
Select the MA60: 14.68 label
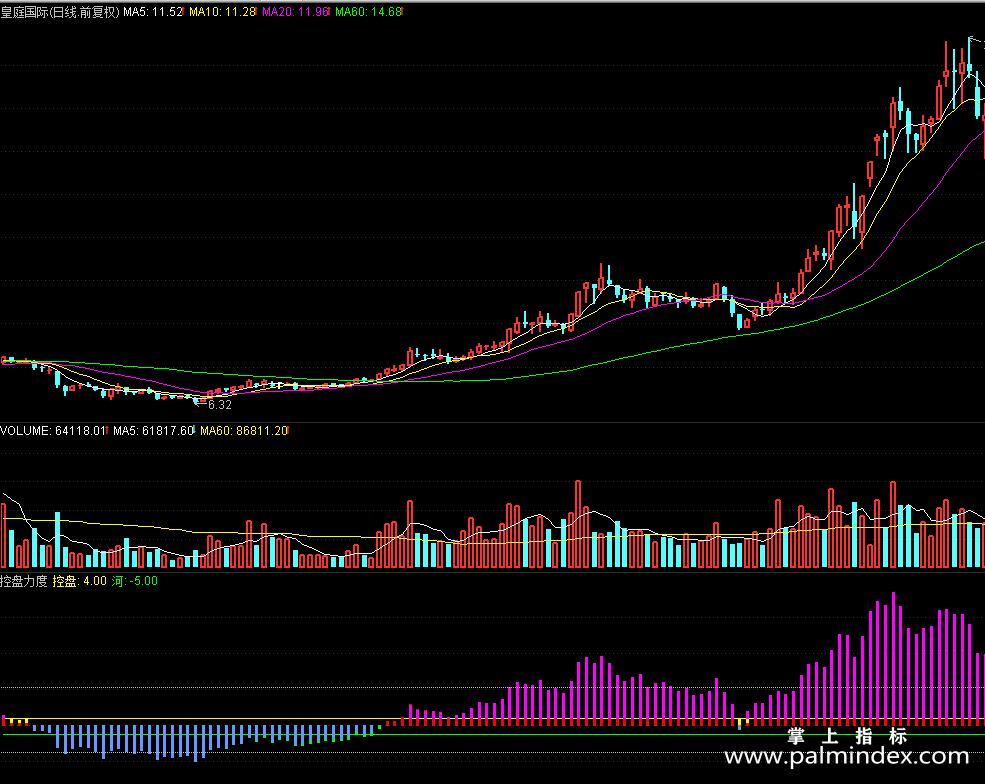point(369,12)
